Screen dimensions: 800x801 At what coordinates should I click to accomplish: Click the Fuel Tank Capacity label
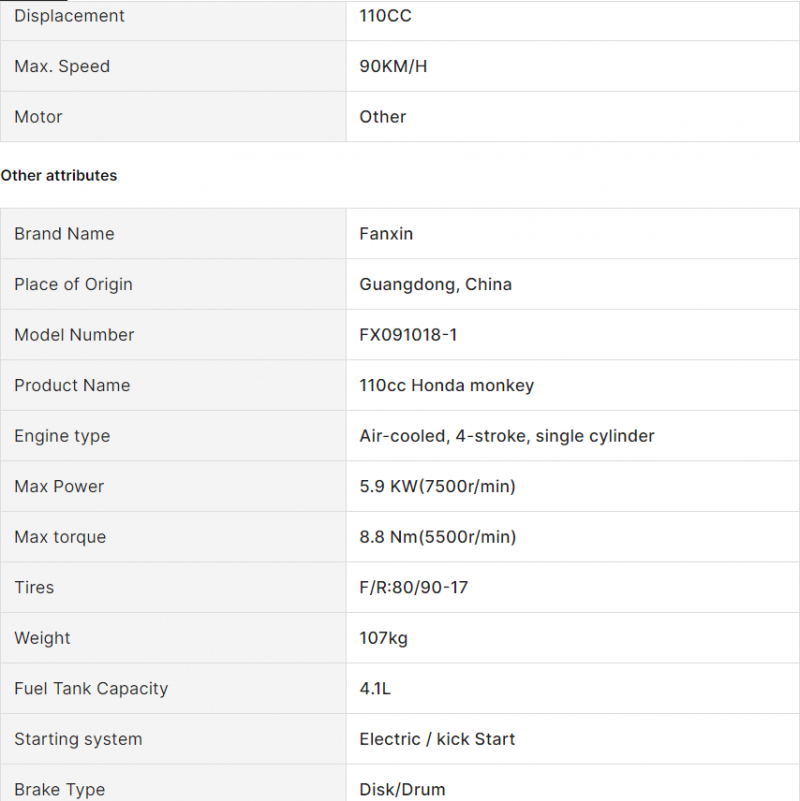coord(91,689)
